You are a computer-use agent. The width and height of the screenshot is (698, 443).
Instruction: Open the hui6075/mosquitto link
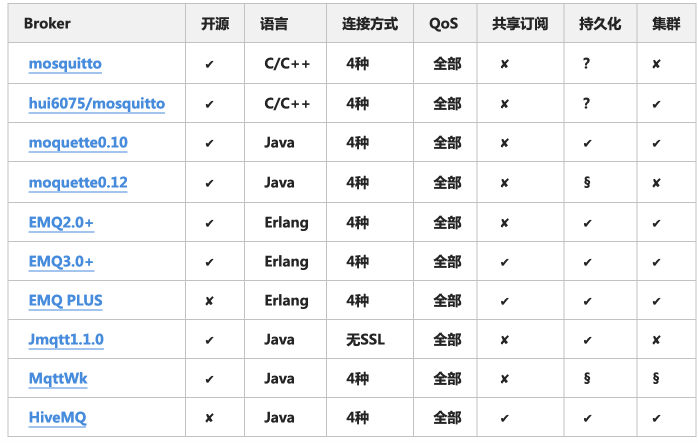97,103
